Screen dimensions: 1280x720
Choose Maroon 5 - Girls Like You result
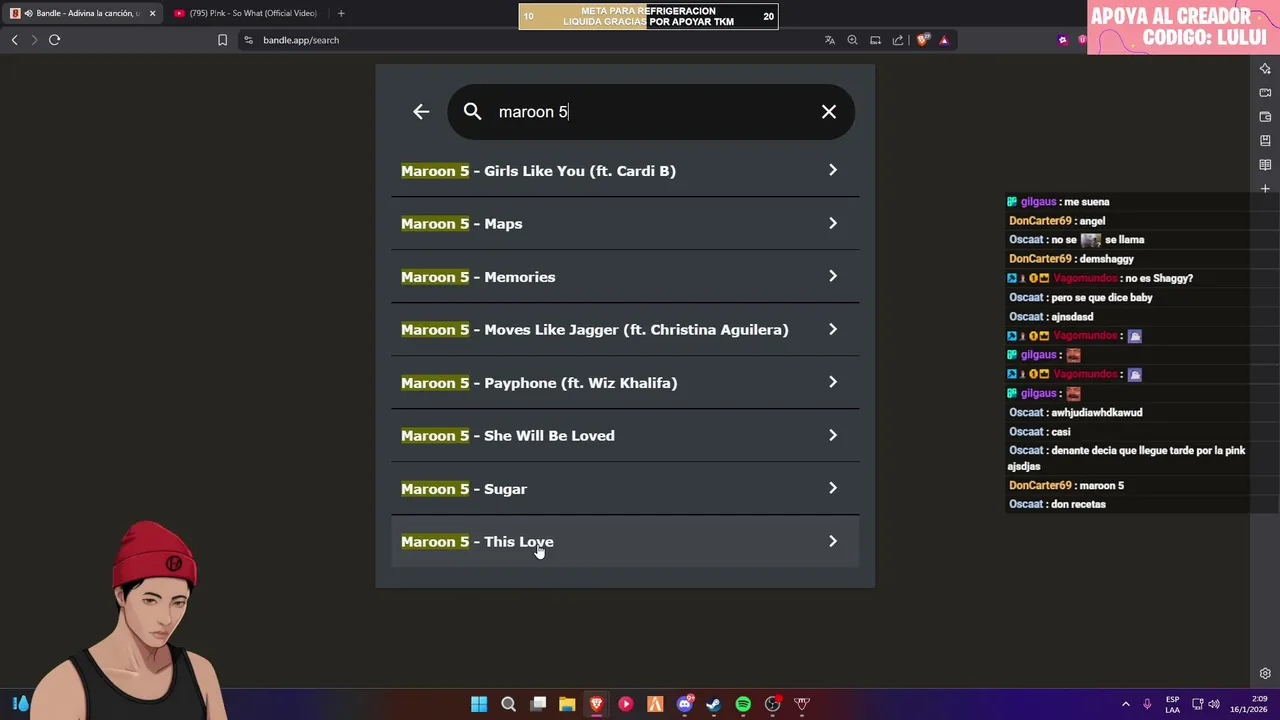point(625,171)
